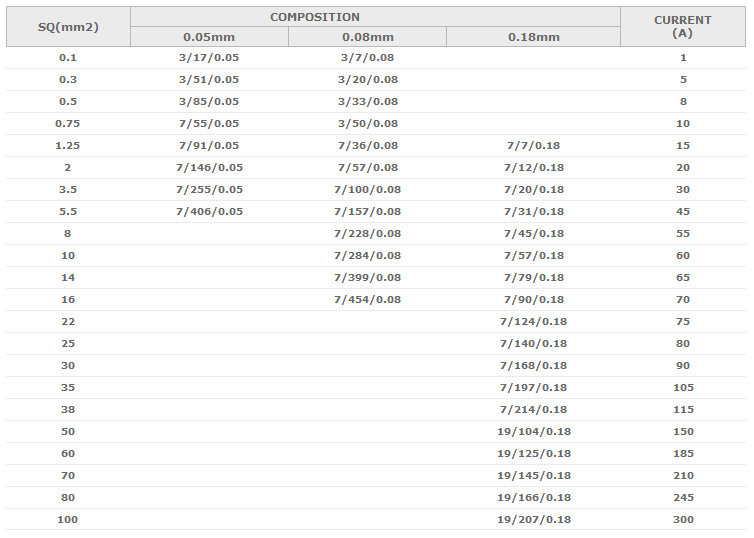Screen dimensions: 754x538
Task: Click the CURRENT (A) column header
Action: pyautogui.click(x=683, y=27)
